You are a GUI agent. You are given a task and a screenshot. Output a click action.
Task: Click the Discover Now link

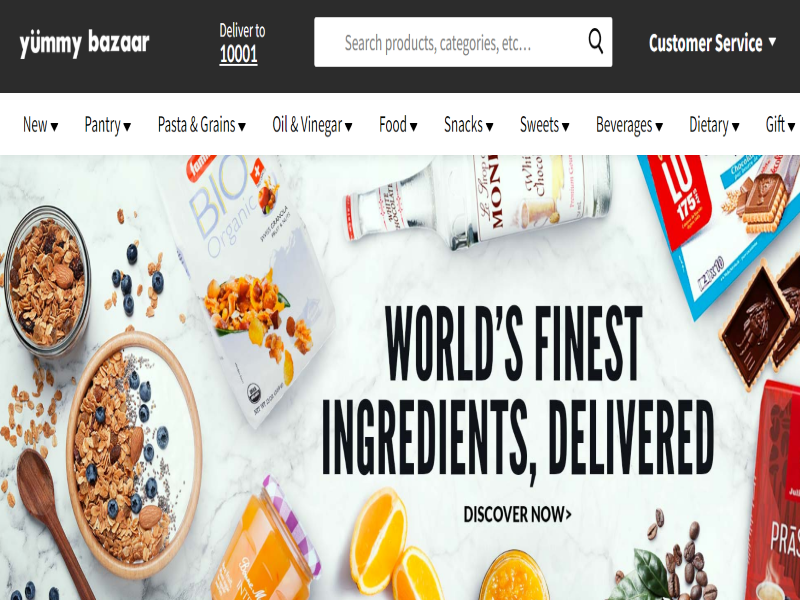517,514
